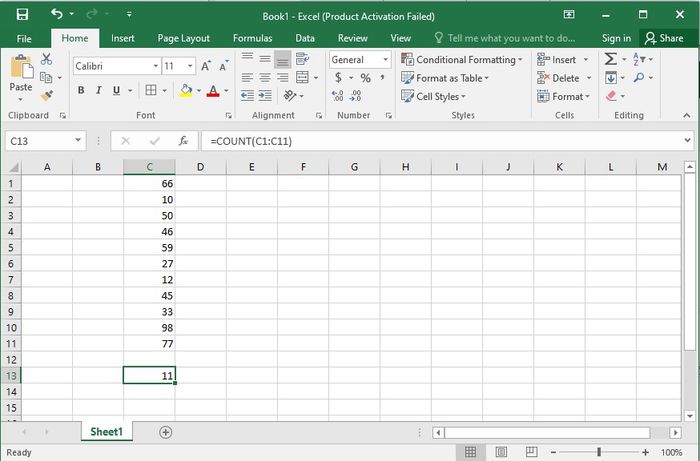700x461 pixels.
Task: Open the Fill Color yellow swatch
Action: click(x=186, y=91)
